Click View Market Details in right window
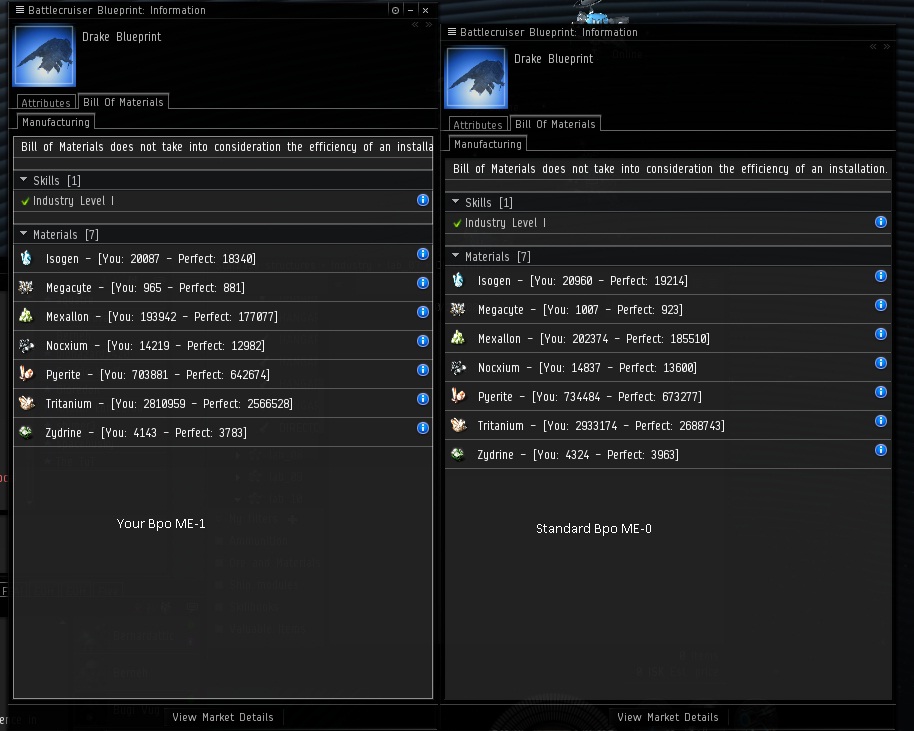The width and height of the screenshot is (914, 731). tap(668, 717)
